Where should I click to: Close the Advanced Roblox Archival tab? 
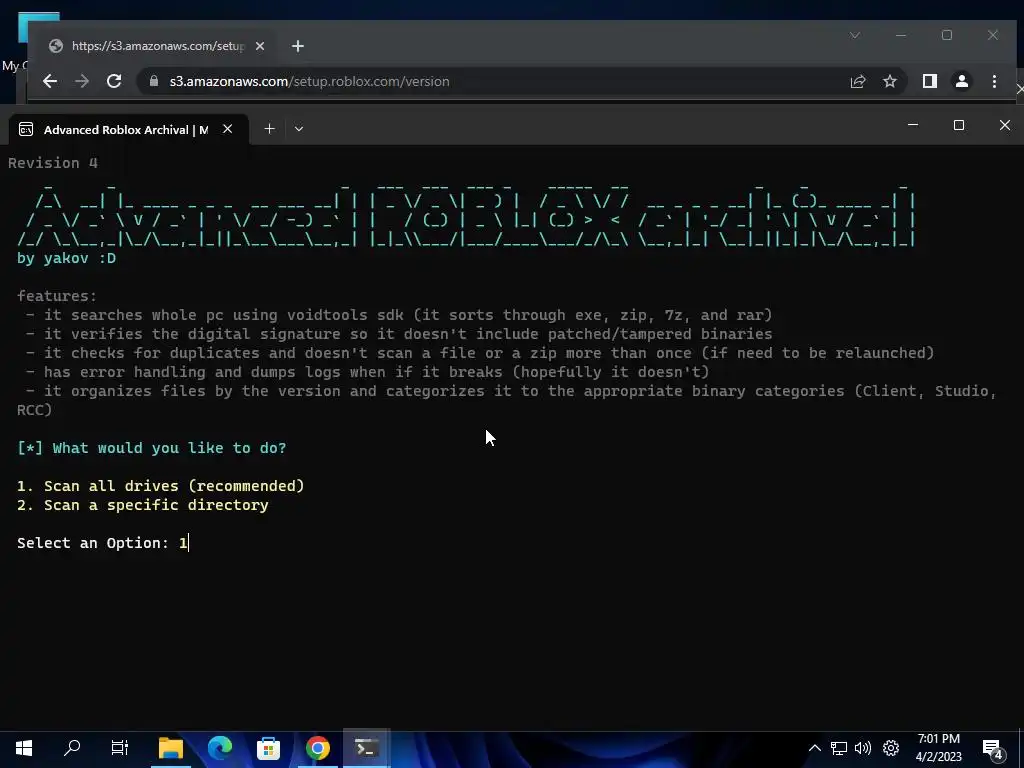point(227,129)
